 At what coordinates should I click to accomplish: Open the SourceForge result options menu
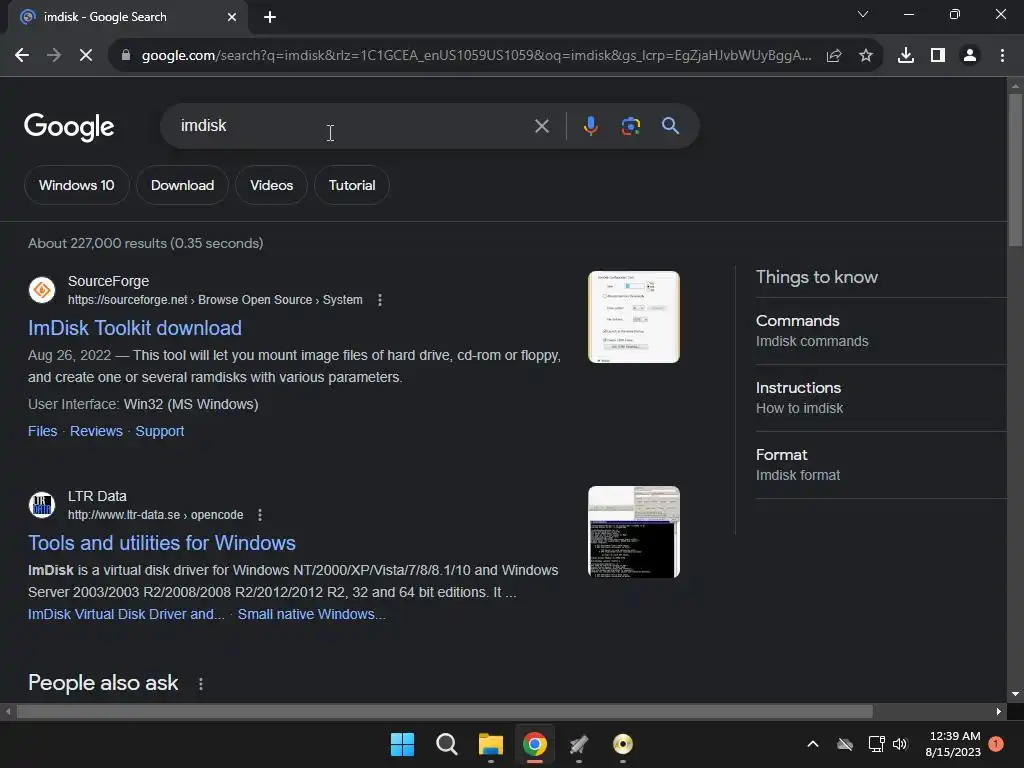[x=379, y=300]
